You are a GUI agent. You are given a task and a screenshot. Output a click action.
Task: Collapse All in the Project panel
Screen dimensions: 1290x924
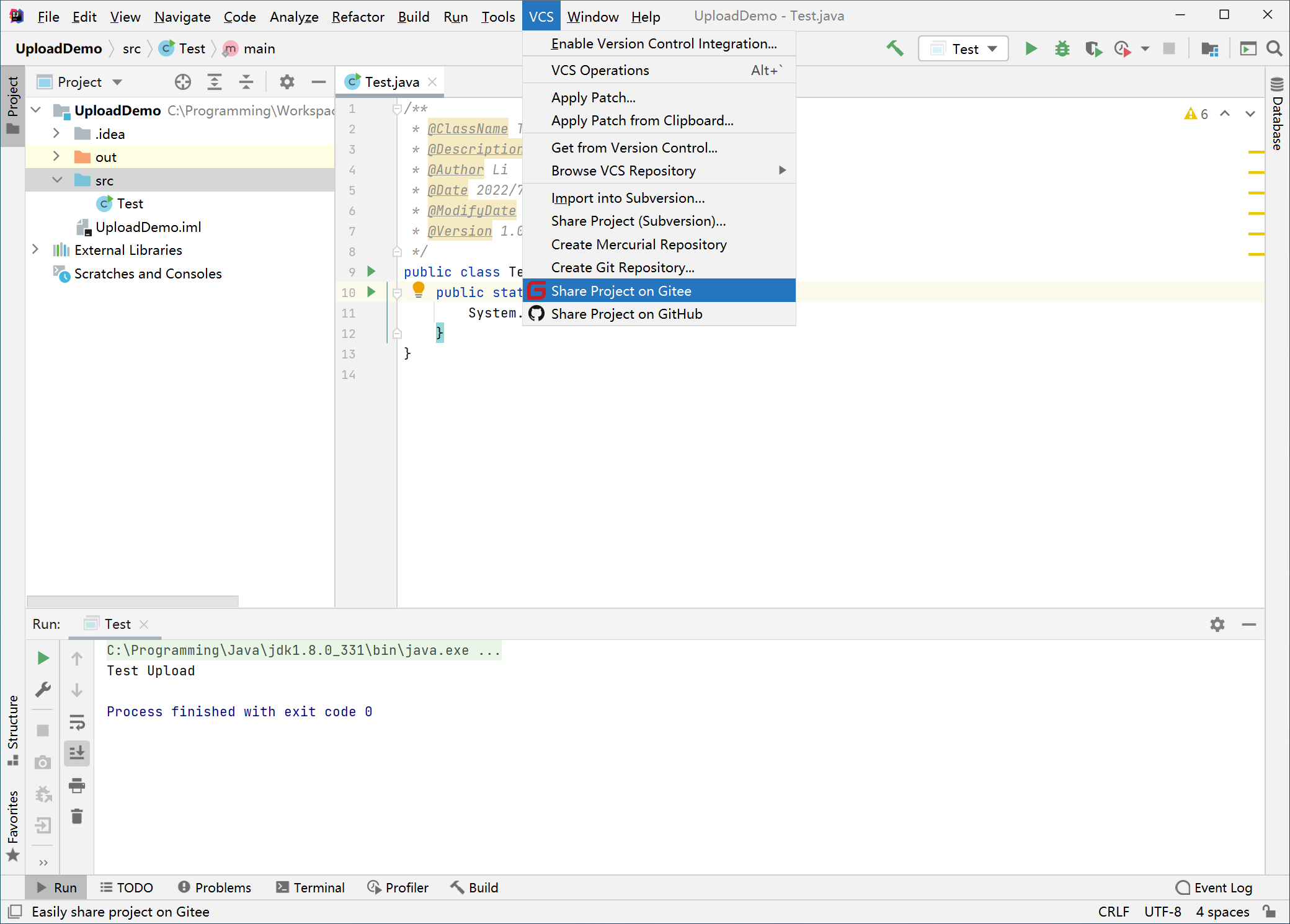246,82
